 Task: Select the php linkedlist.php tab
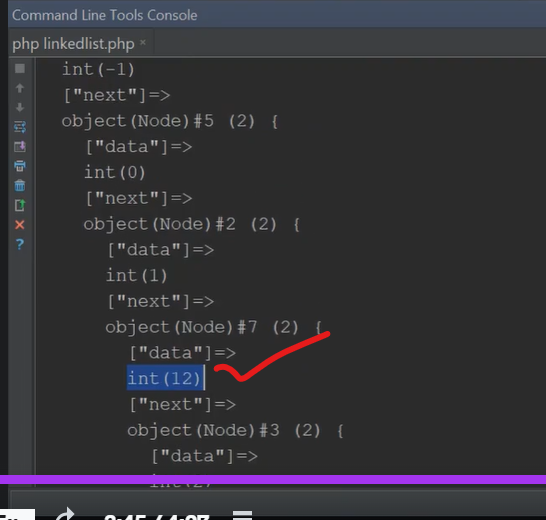(73, 44)
